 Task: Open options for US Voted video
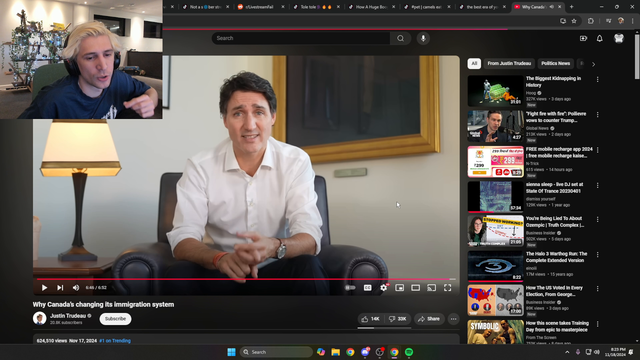pos(598,289)
